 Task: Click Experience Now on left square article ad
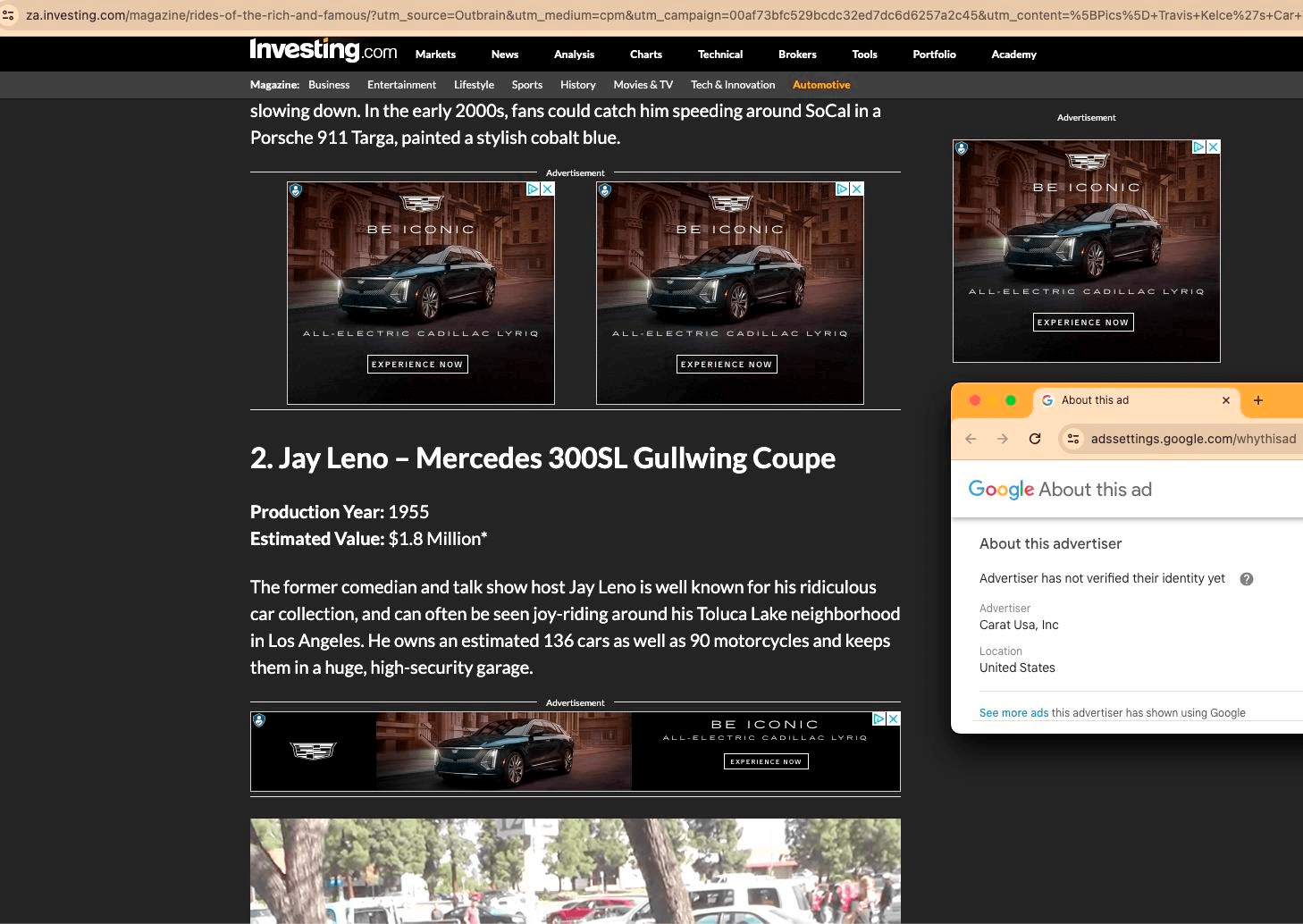click(x=417, y=365)
